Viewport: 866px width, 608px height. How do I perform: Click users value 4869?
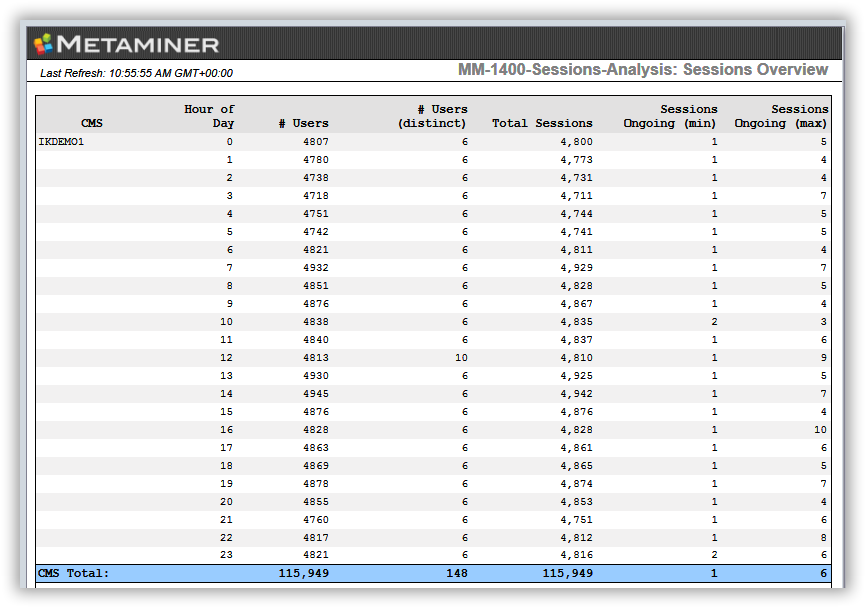coord(316,466)
